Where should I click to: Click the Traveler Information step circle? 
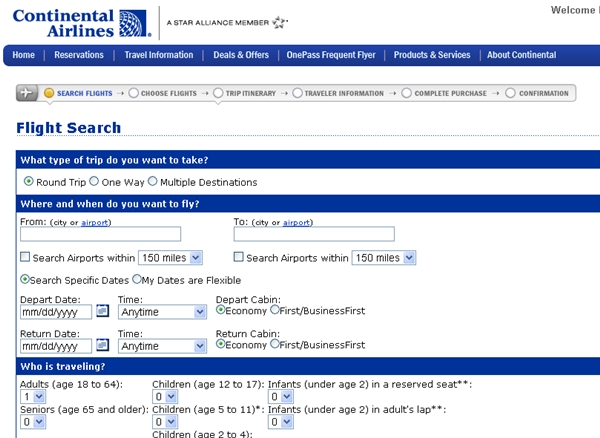pos(297,93)
